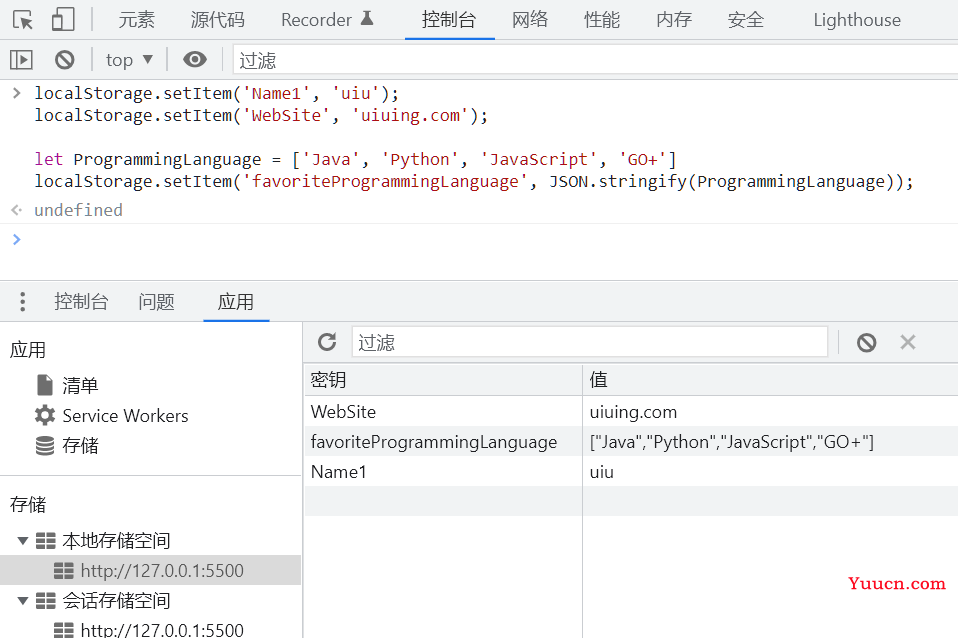Select 会话存储空间 tree label
This screenshot has width=958, height=638.
(116, 601)
